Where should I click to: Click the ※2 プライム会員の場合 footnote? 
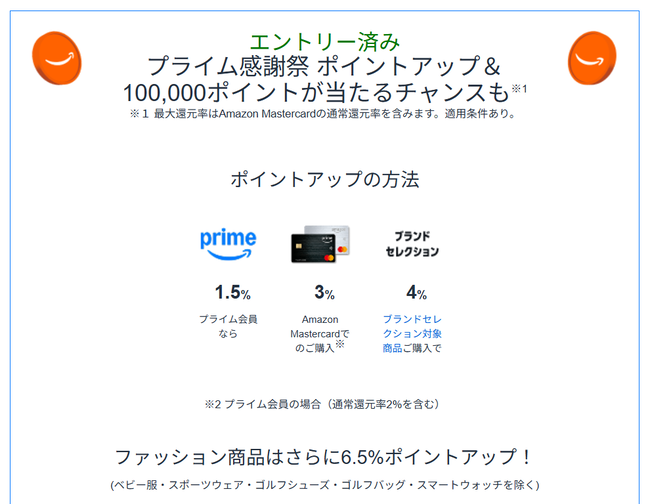[322, 404]
